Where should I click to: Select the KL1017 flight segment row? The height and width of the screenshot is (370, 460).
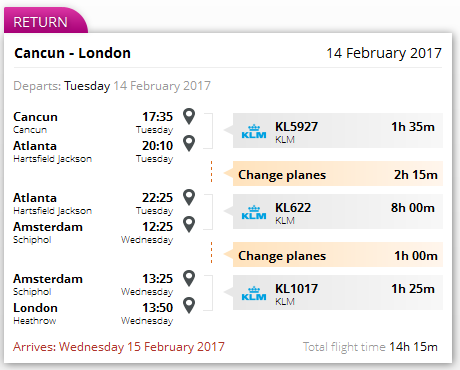tap(338, 292)
